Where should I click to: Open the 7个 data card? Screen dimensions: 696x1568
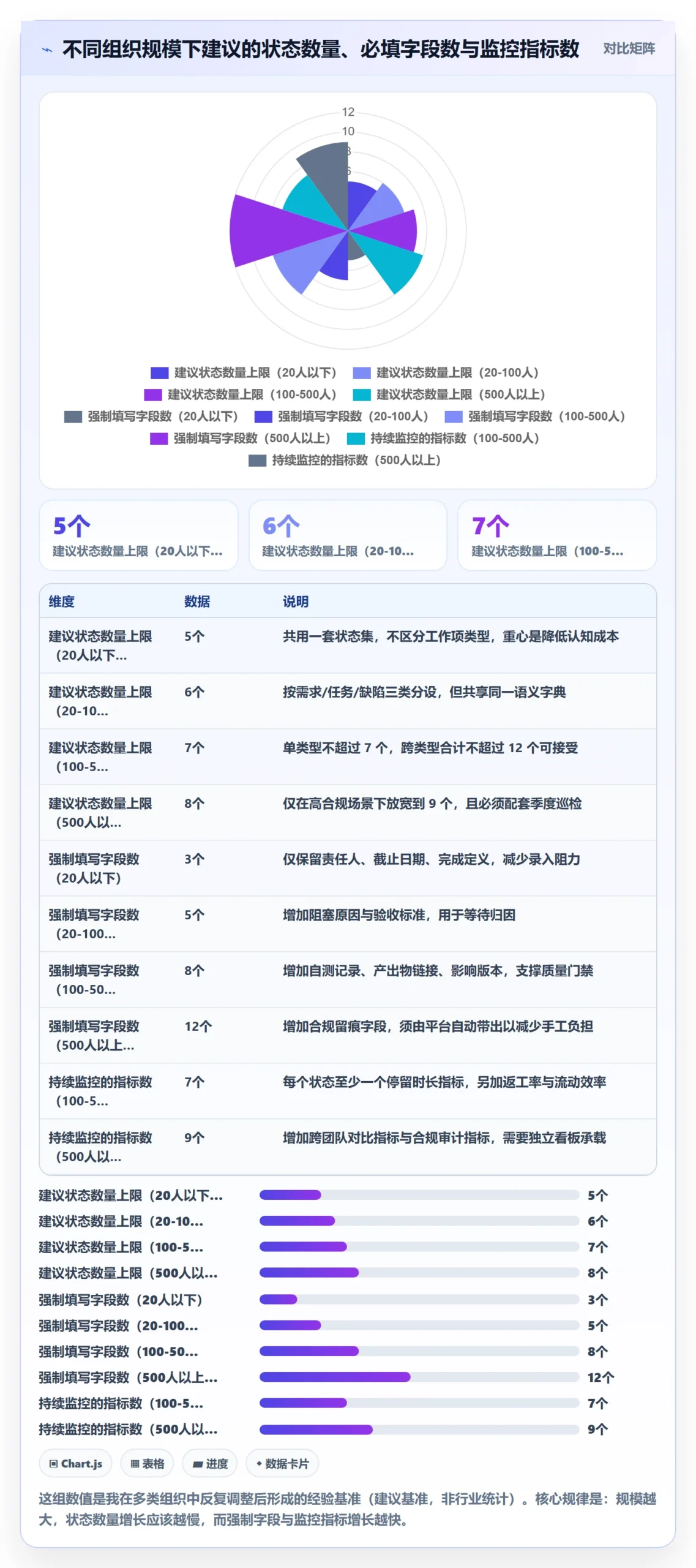point(557,535)
